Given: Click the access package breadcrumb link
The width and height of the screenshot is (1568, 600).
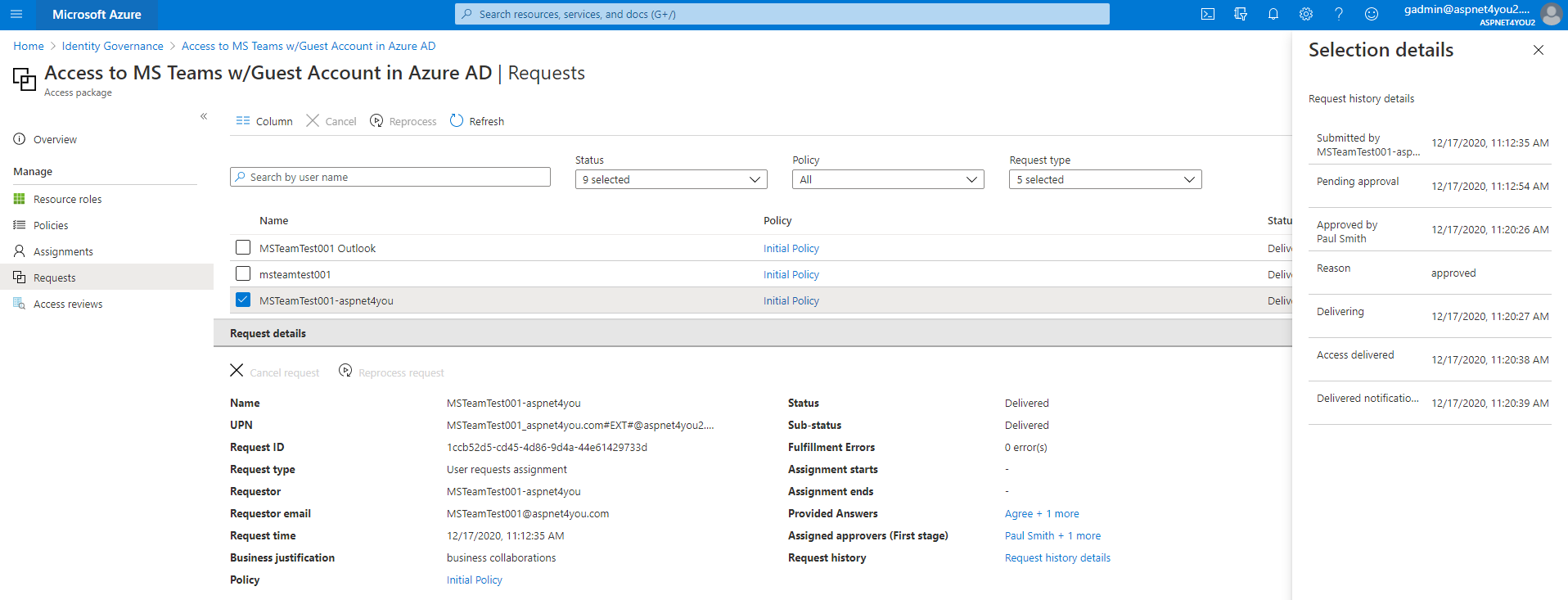Looking at the screenshot, I should coord(309,46).
